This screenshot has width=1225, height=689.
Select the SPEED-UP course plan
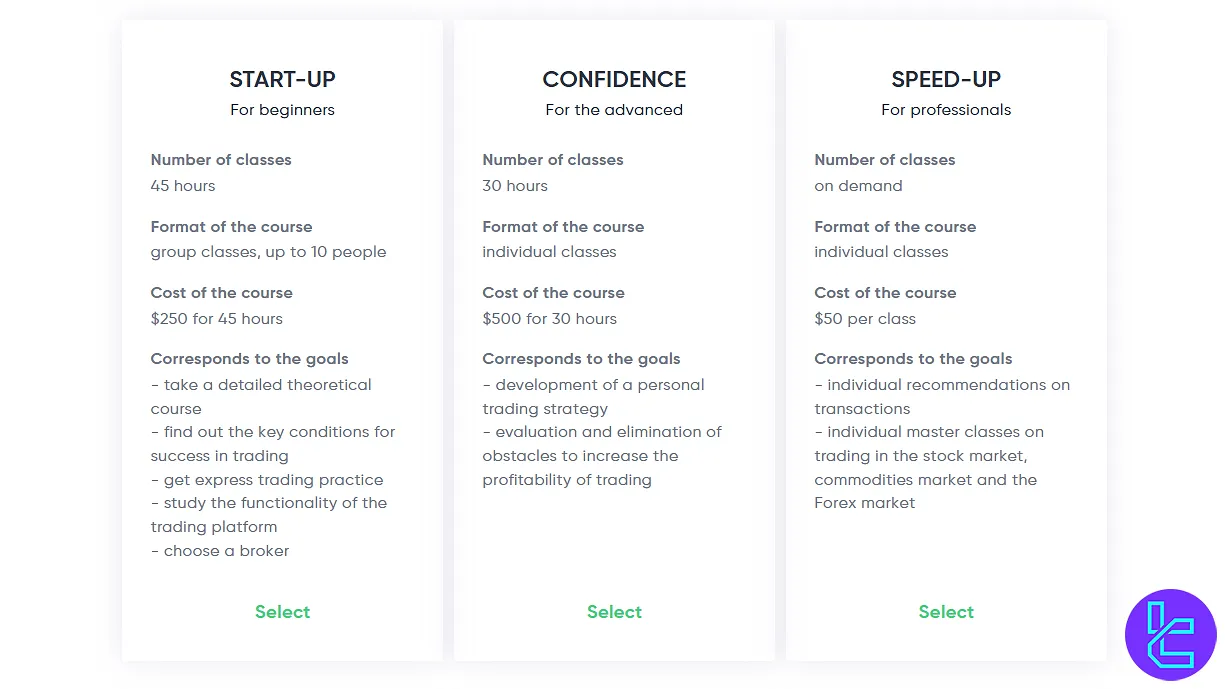click(x=946, y=612)
